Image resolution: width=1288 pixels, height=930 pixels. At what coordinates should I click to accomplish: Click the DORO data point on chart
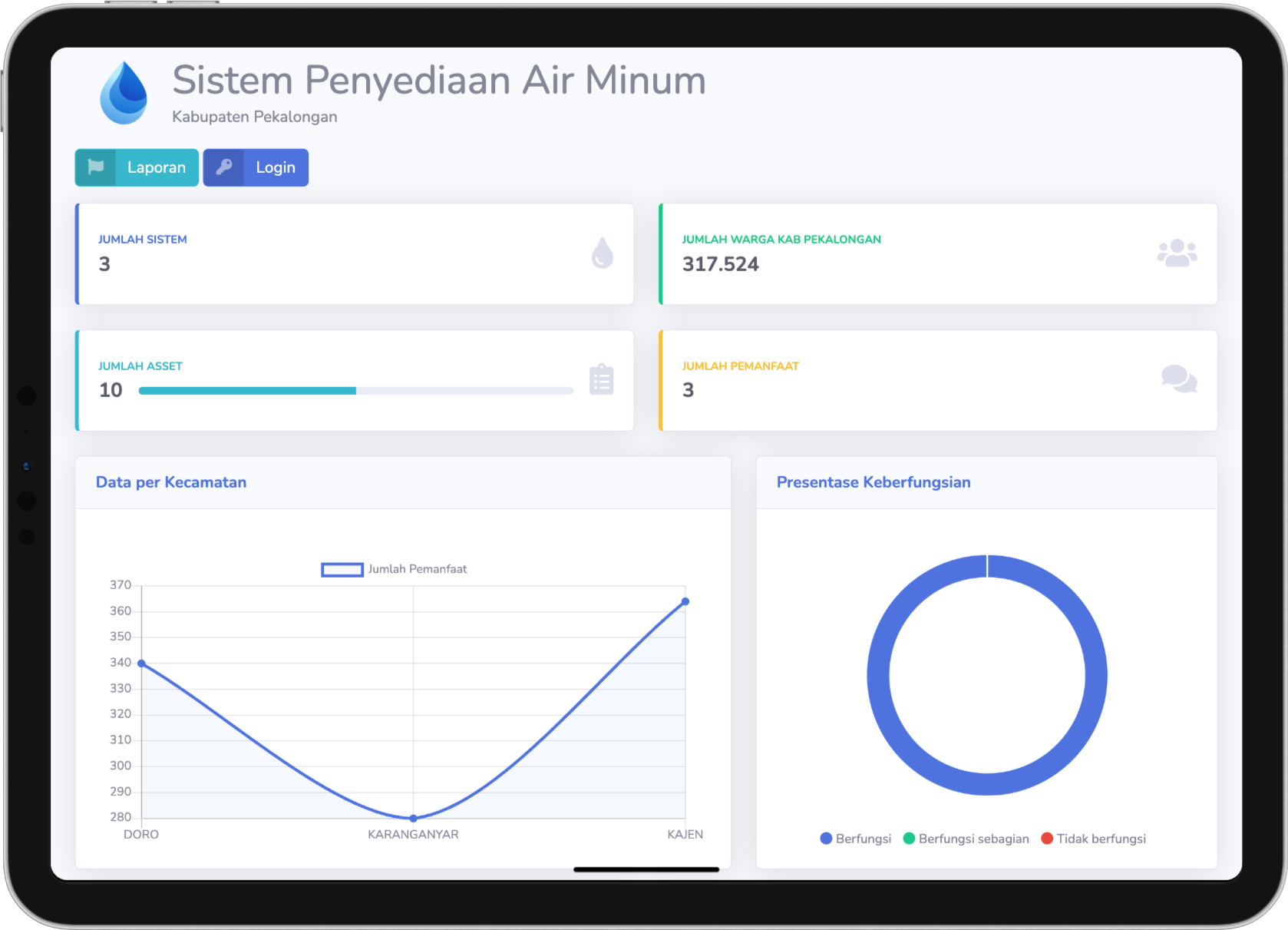pyautogui.click(x=141, y=664)
